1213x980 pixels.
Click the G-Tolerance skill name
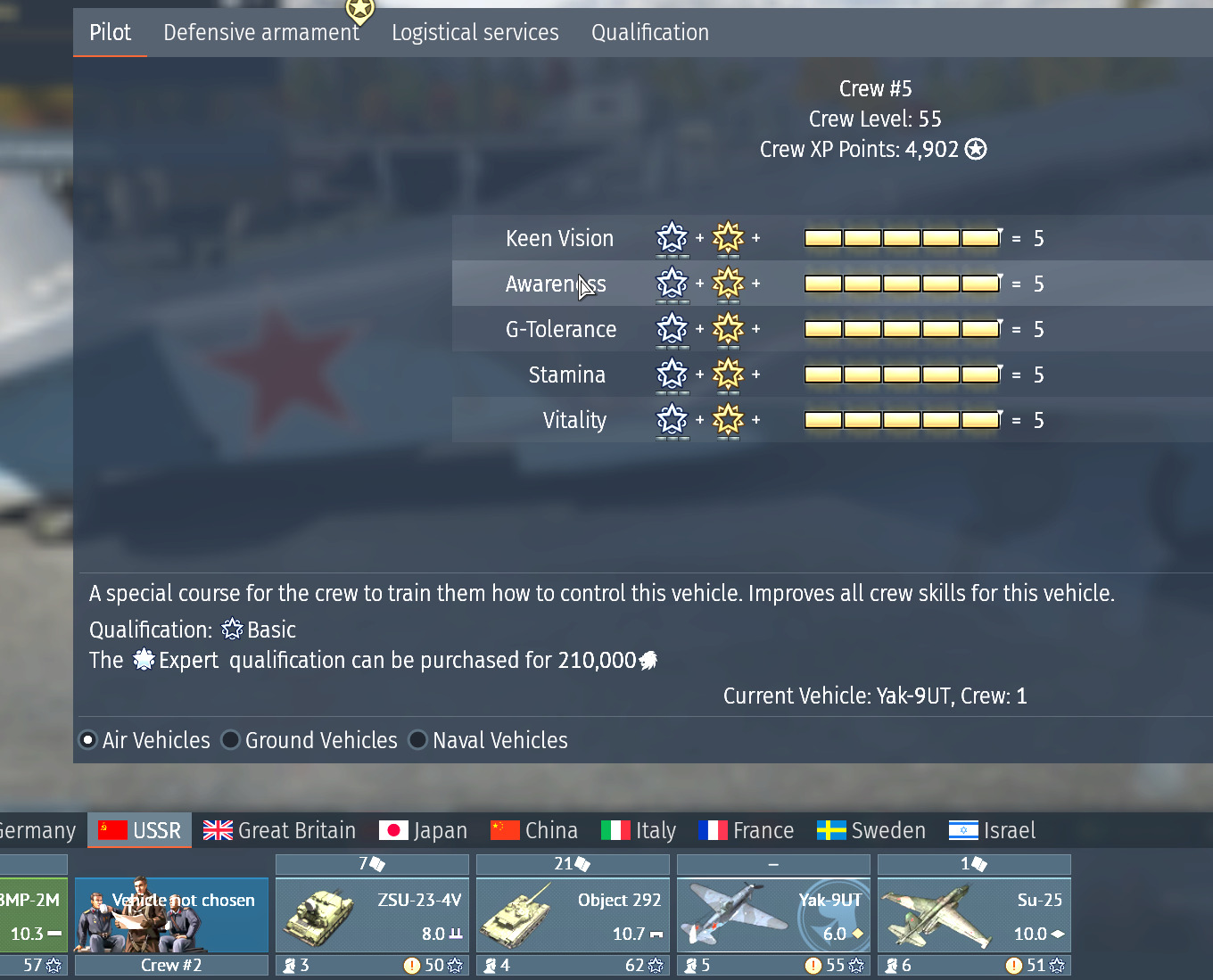(561, 329)
